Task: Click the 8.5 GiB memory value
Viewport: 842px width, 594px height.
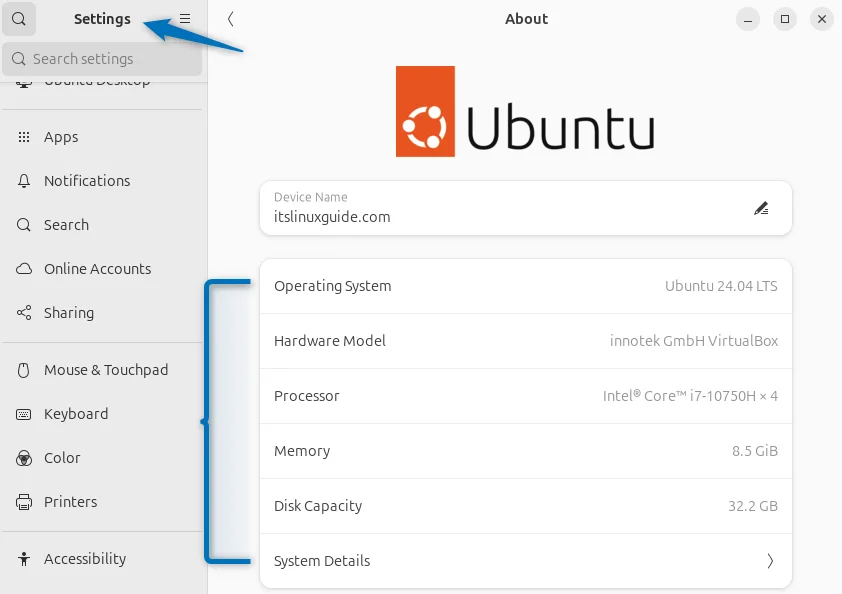Action: [755, 451]
